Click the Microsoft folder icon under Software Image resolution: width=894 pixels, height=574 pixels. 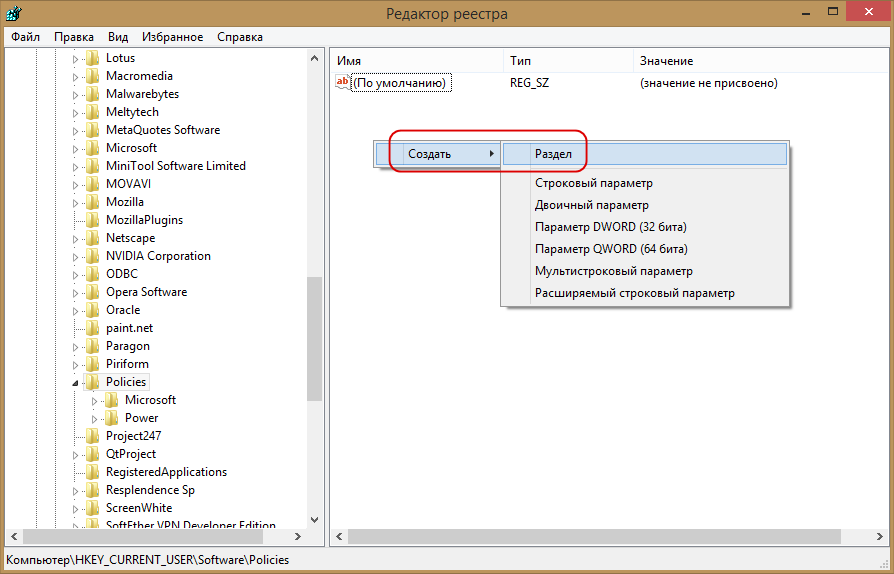click(x=92, y=148)
